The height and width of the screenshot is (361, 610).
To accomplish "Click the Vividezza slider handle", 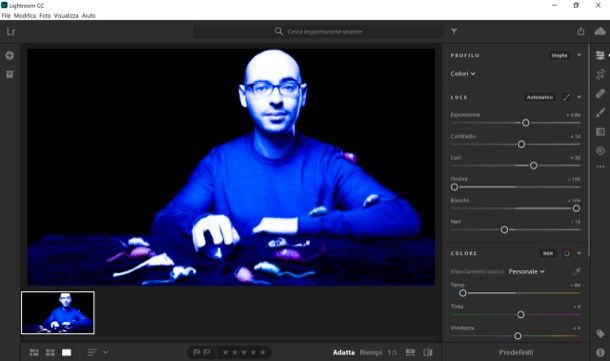I will coord(517,336).
